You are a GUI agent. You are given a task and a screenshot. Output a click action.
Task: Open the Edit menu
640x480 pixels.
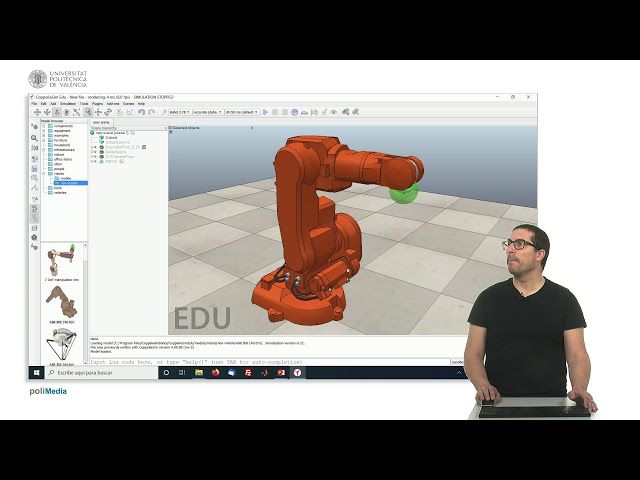(43, 104)
